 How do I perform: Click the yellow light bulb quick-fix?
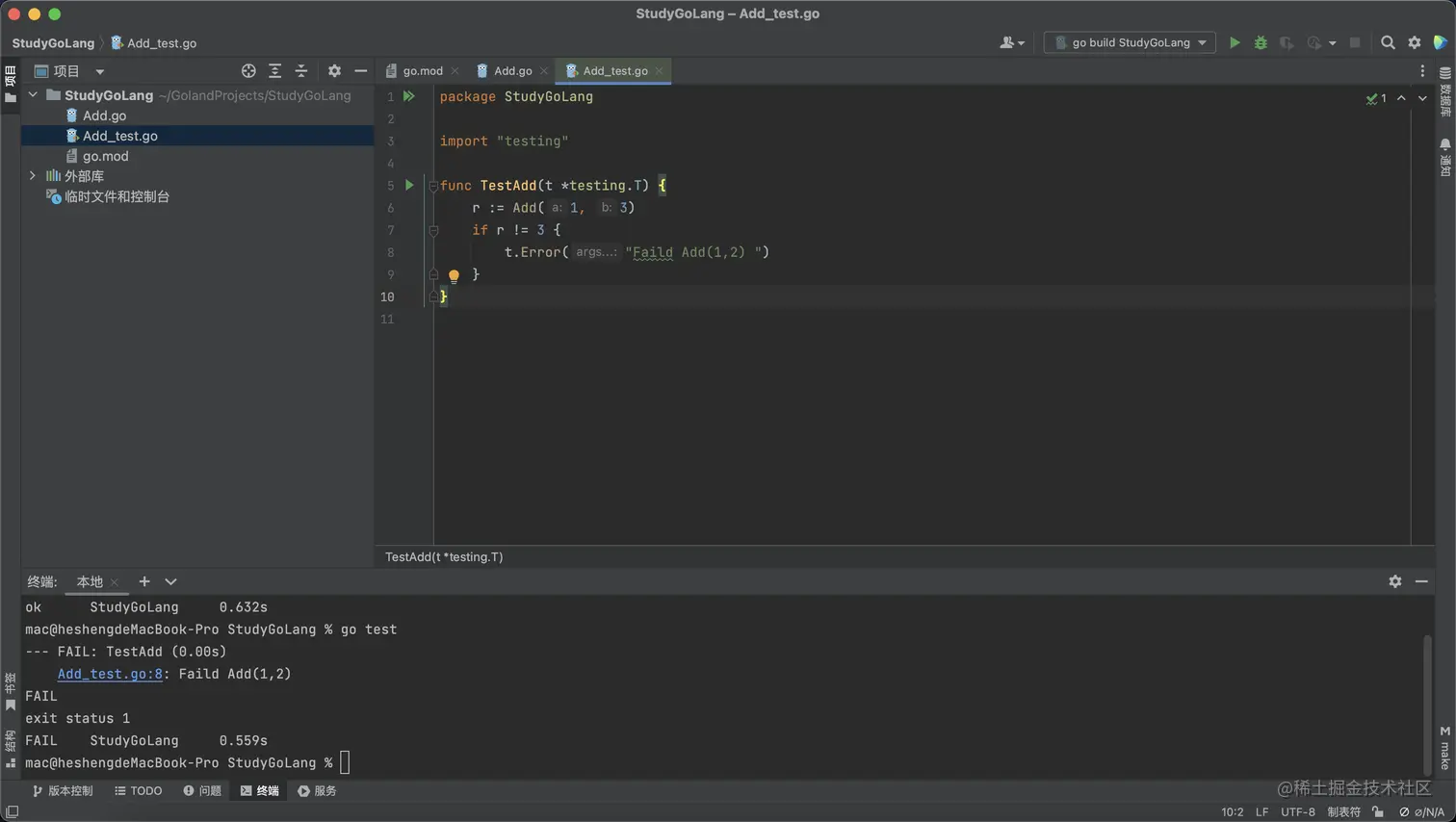coord(454,275)
